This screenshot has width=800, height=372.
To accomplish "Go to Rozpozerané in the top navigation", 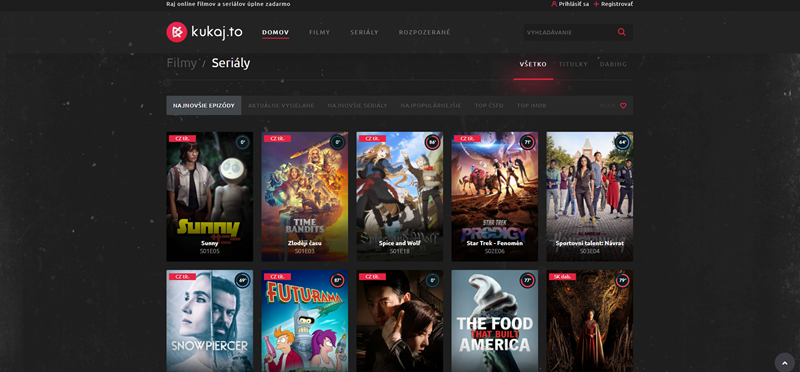I will coord(424,33).
